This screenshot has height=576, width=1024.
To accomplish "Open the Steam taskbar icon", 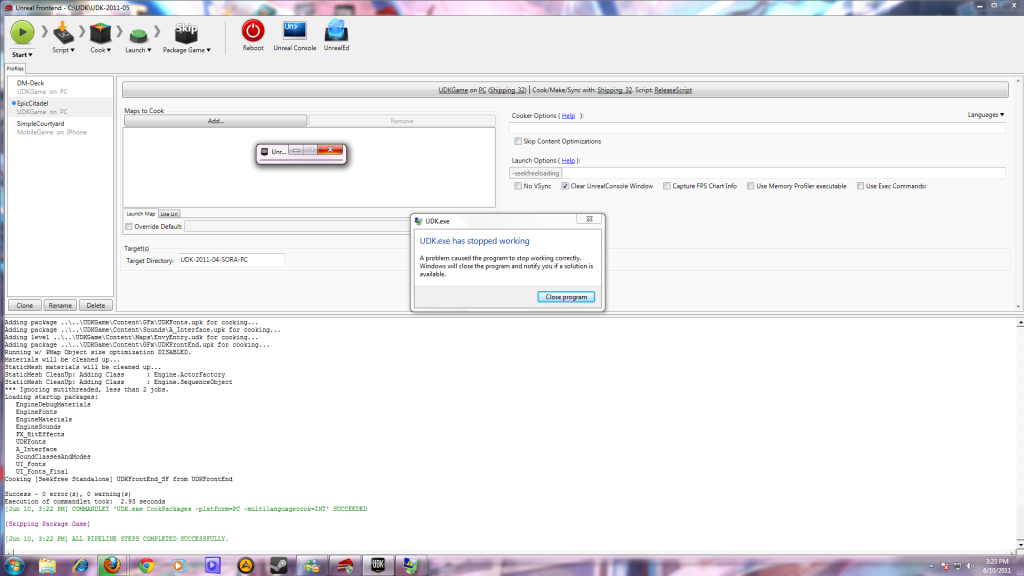I will 279,566.
